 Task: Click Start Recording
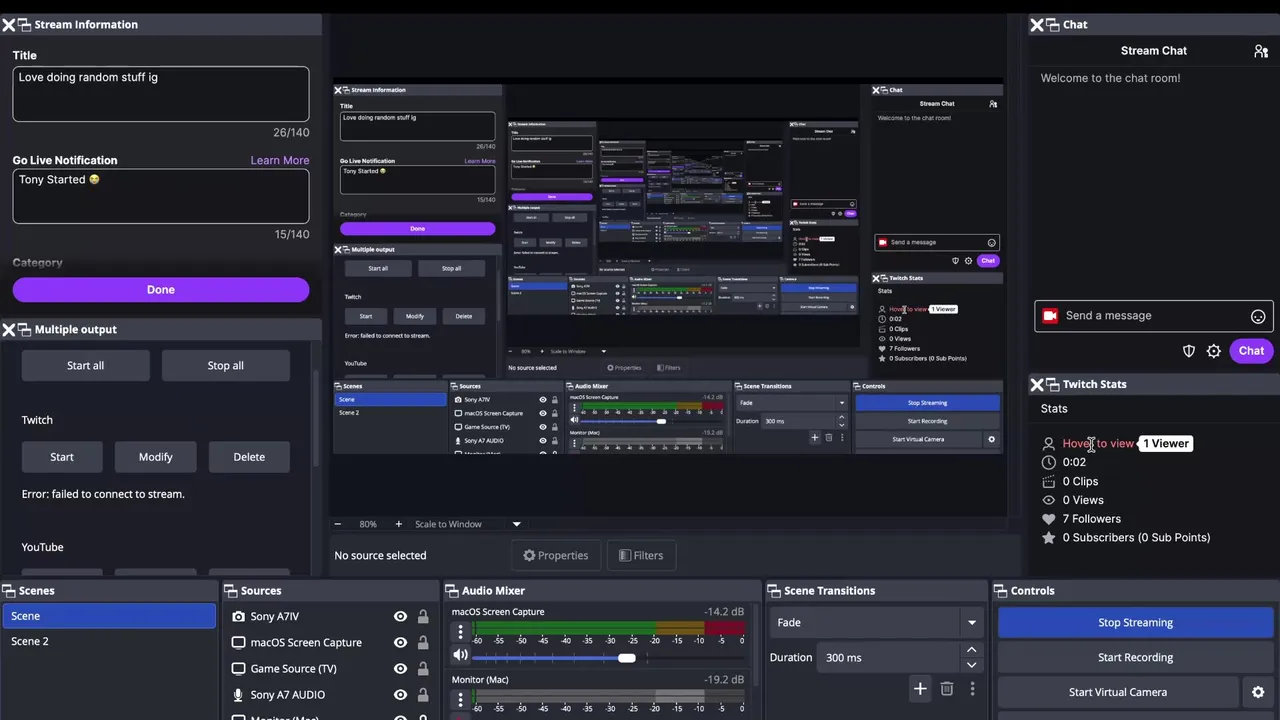(1135, 657)
